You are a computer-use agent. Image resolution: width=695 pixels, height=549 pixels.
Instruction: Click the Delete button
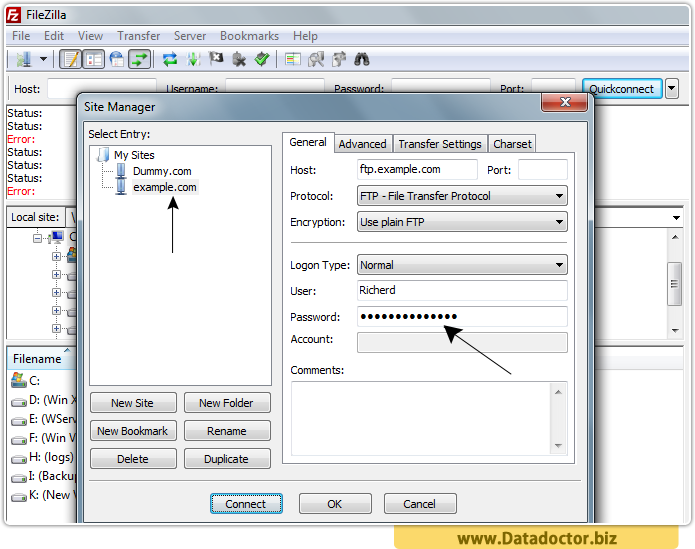pos(133,459)
